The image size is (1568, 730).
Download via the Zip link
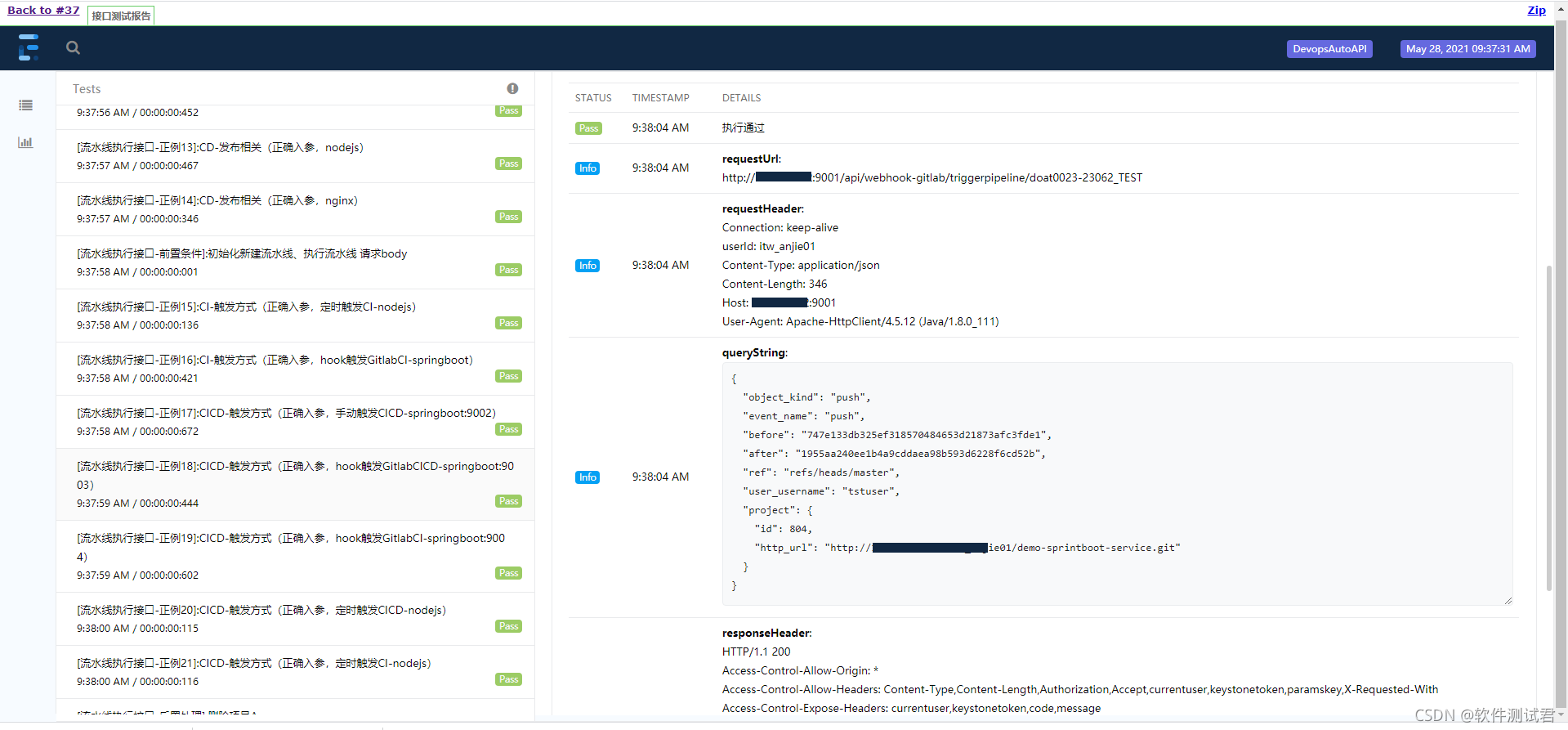pos(1537,11)
